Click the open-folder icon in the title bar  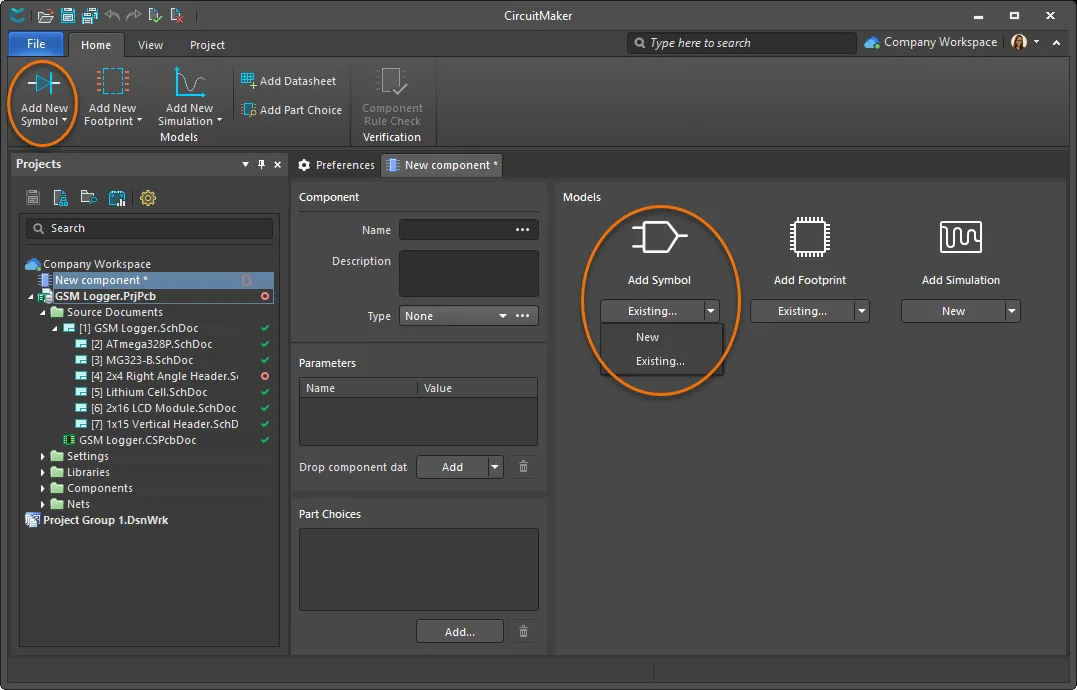coord(45,15)
